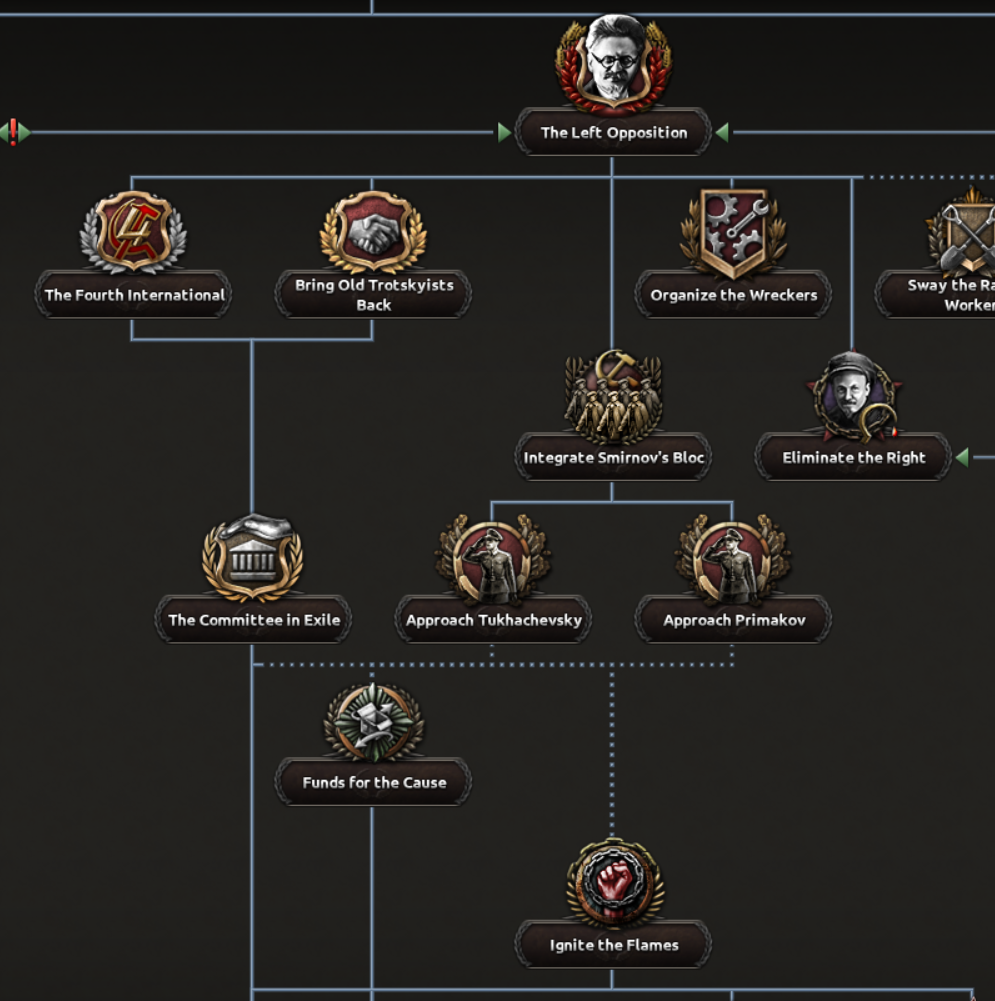Click the crossed shovels worker icon
The width and height of the screenshot is (995, 1001).
[x=962, y=232]
